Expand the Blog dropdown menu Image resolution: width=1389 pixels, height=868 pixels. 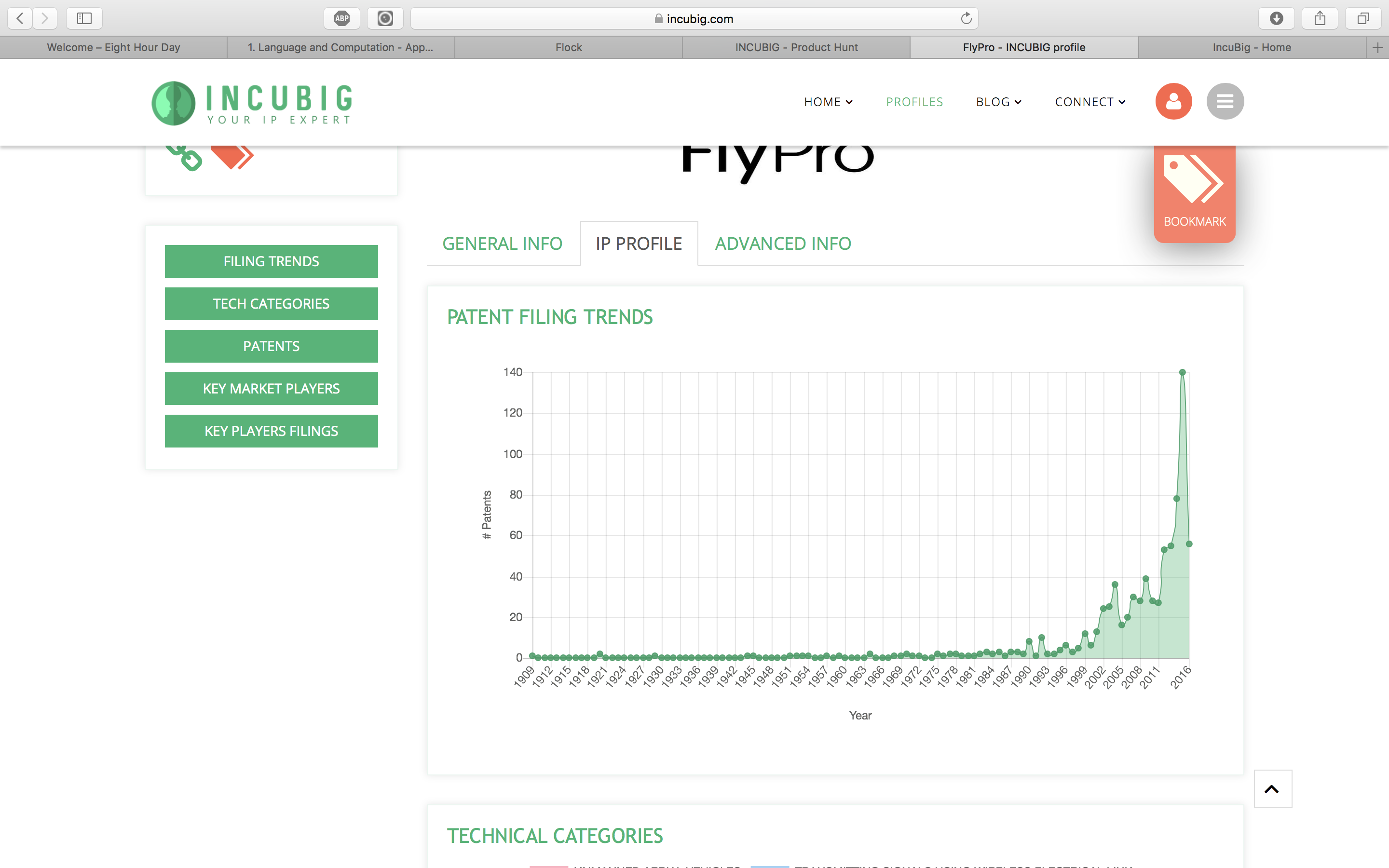998,102
